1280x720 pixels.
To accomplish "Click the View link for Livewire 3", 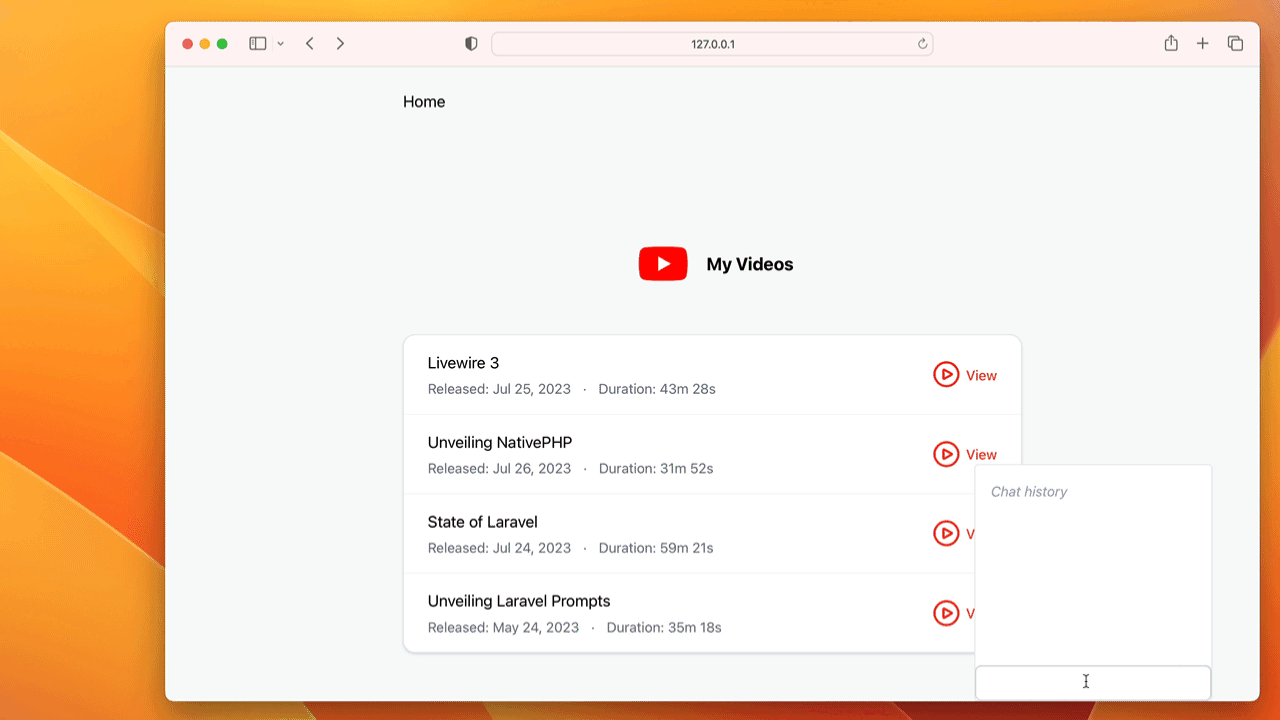I will click(x=981, y=376).
